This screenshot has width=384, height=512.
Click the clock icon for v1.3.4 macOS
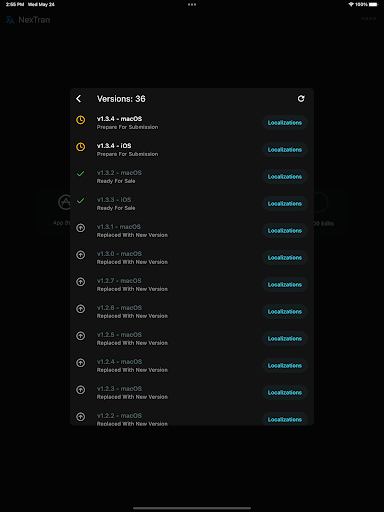click(x=80, y=120)
